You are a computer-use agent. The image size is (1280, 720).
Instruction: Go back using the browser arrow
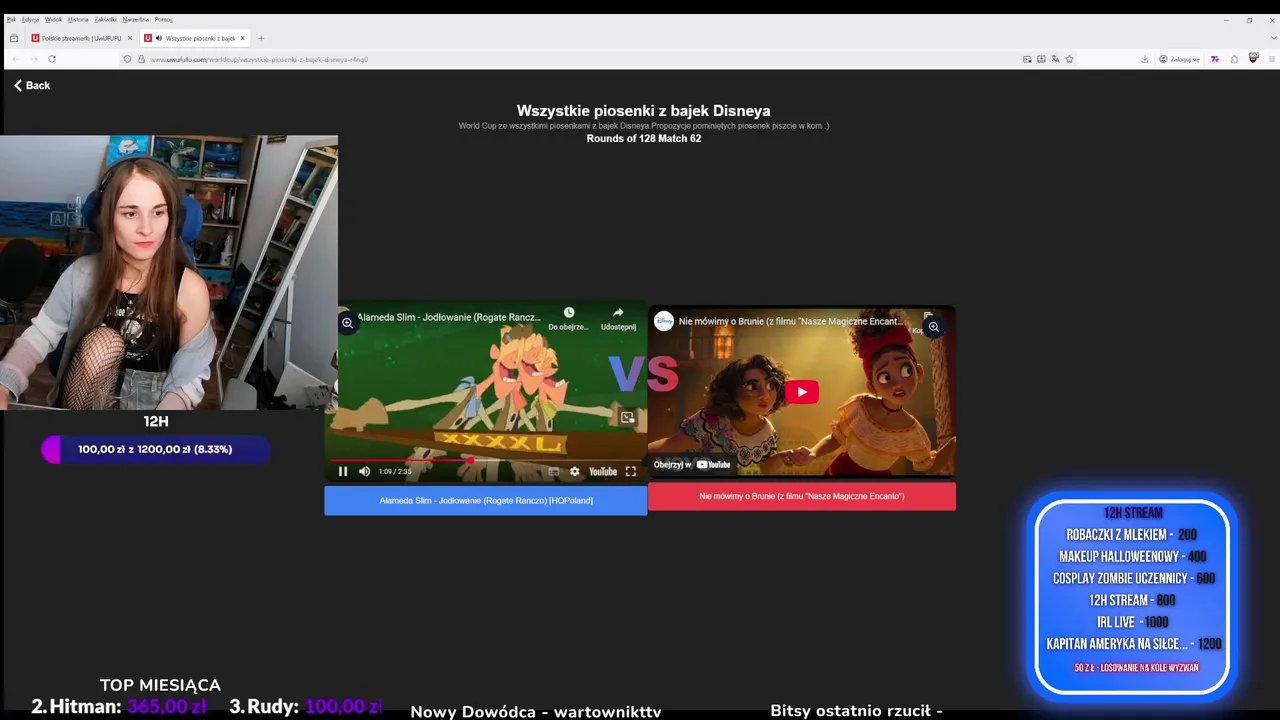tap(15, 59)
